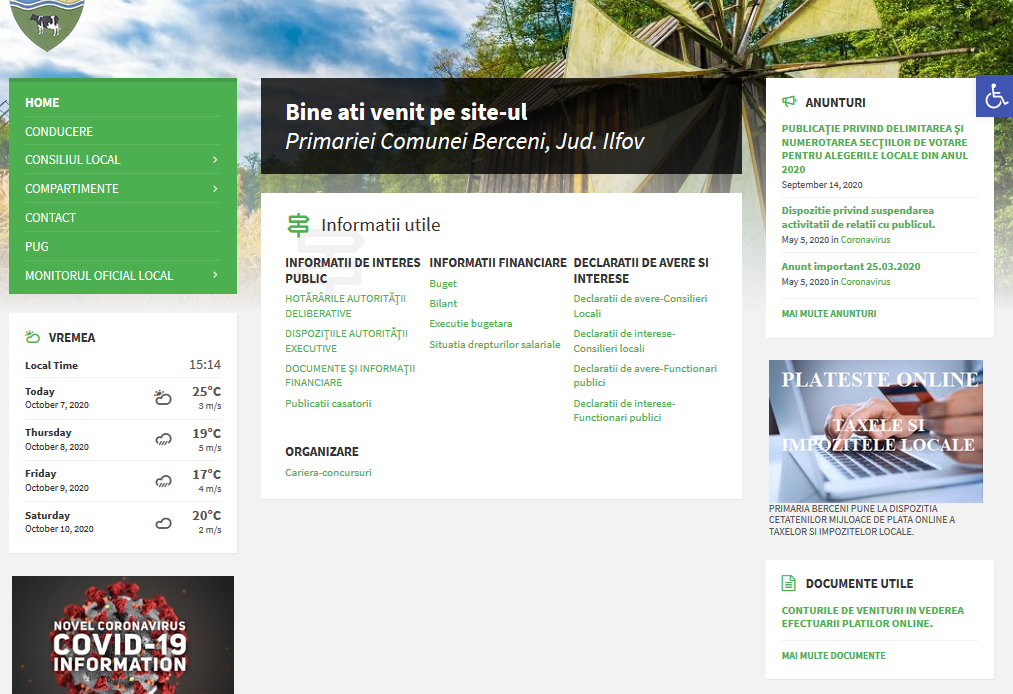This screenshot has height=694, width=1013.
Task: Click the Documente Utile document icon
Action: [x=789, y=583]
